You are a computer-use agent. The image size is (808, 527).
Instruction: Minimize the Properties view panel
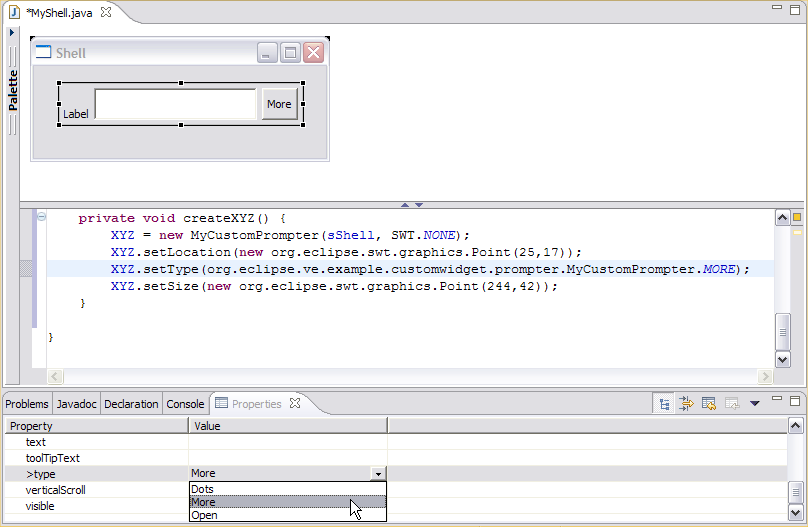point(777,399)
